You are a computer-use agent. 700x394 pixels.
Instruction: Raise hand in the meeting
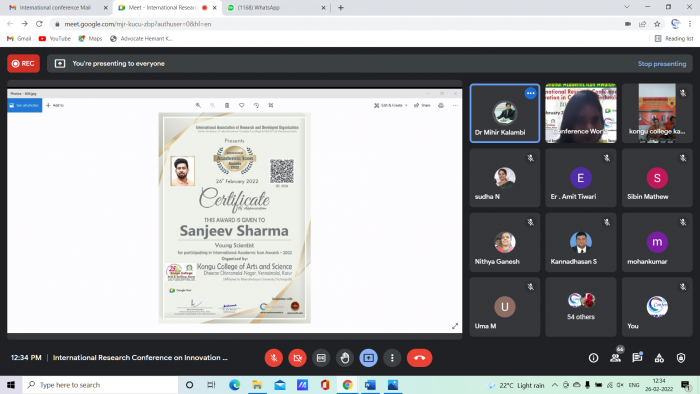tap(345, 358)
